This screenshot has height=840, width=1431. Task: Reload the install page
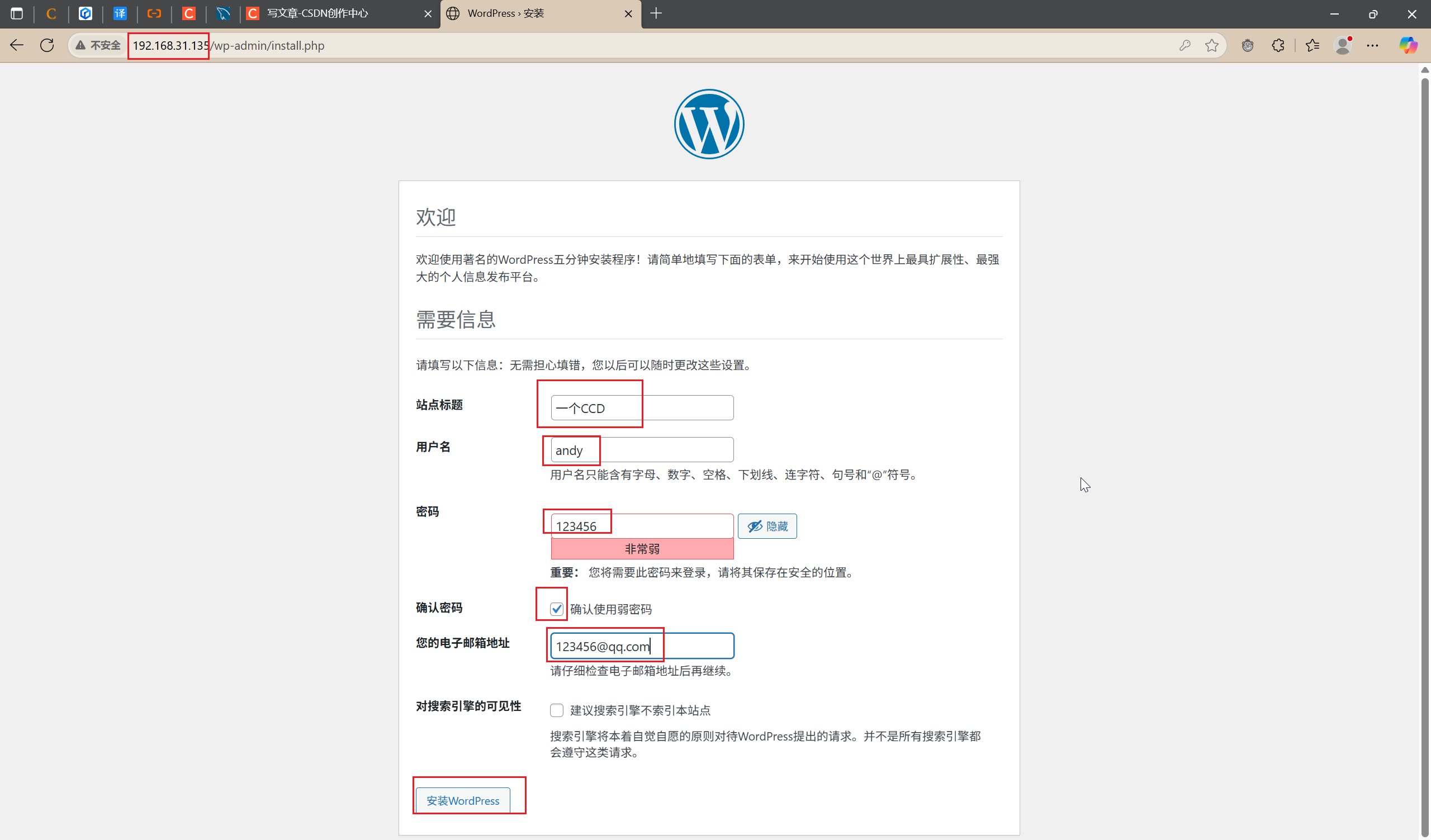[x=47, y=45]
